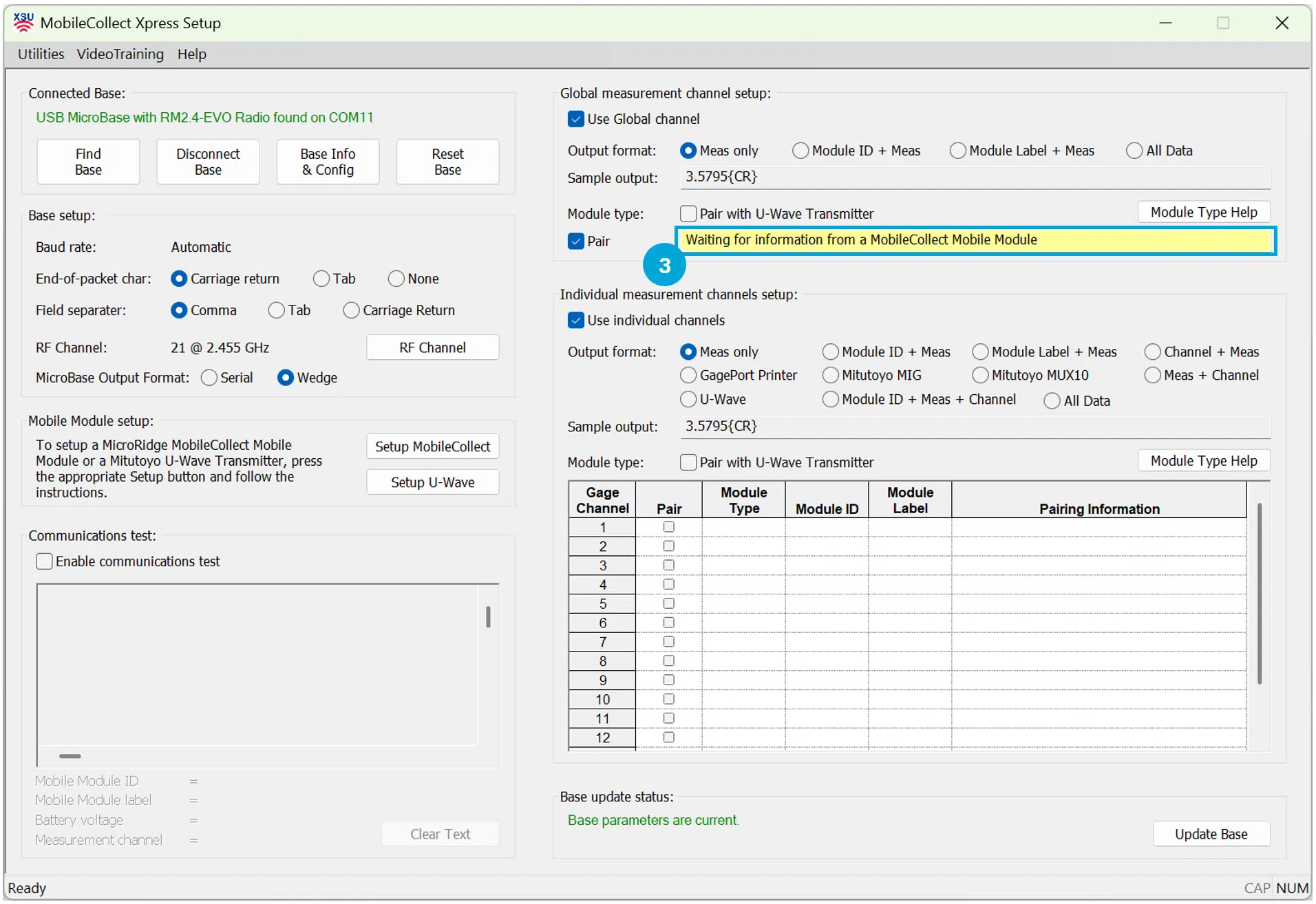Select Module ID + Meas in Individual output format
The image size is (1316, 904).
click(831, 352)
